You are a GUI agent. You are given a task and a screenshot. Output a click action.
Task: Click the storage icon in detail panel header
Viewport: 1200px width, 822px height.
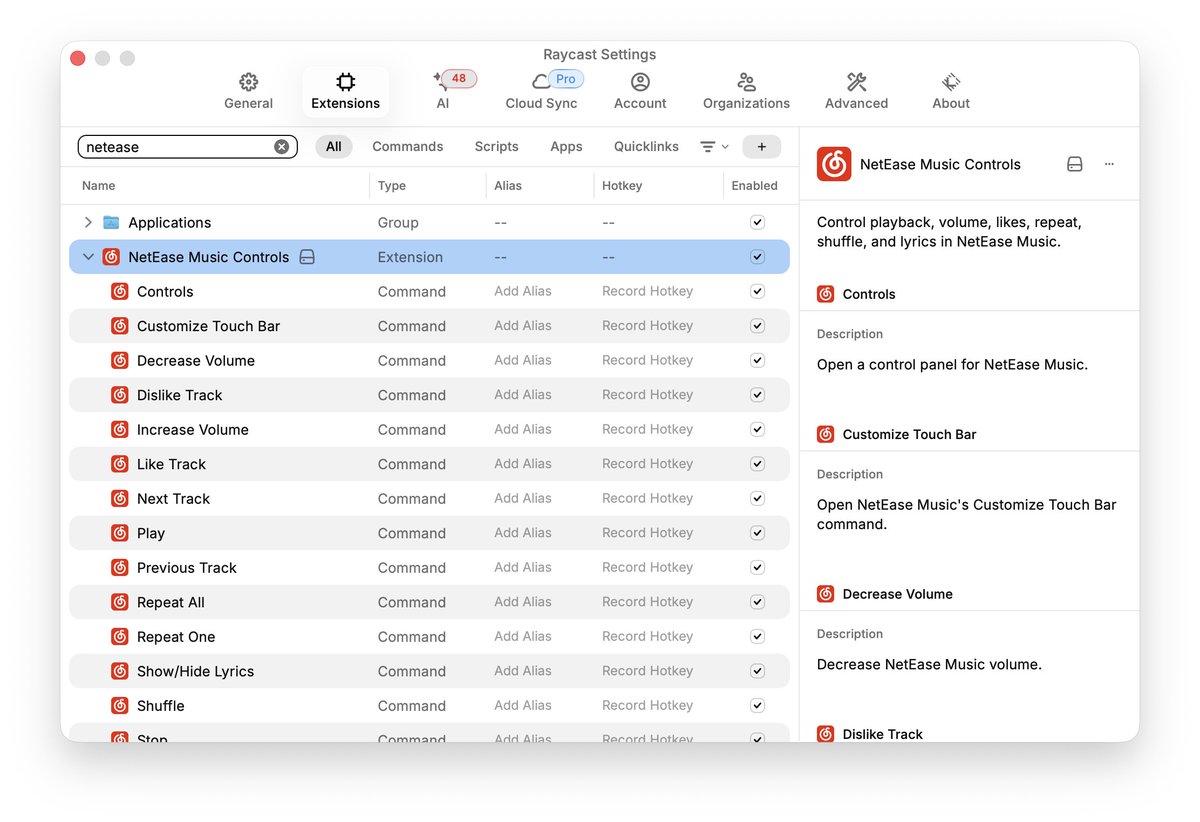(x=1075, y=164)
